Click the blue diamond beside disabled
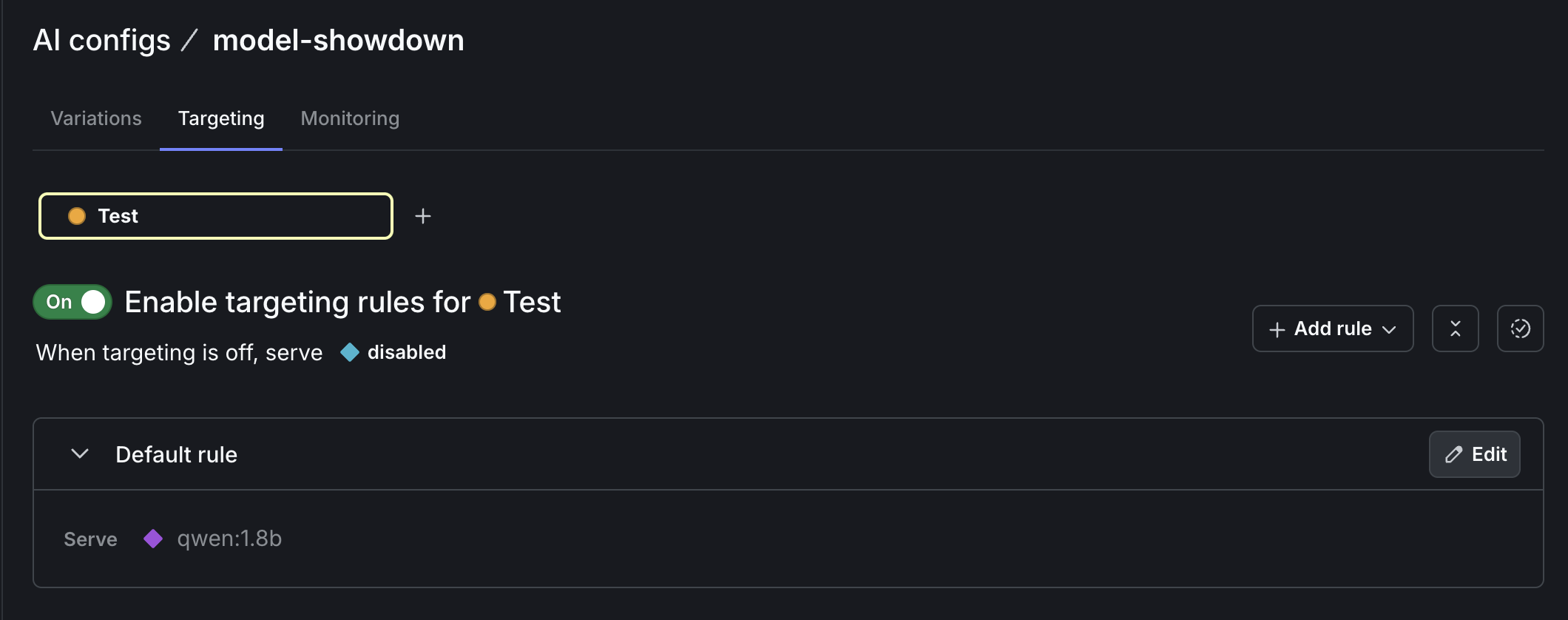The width and height of the screenshot is (1568, 620). point(348,352)
